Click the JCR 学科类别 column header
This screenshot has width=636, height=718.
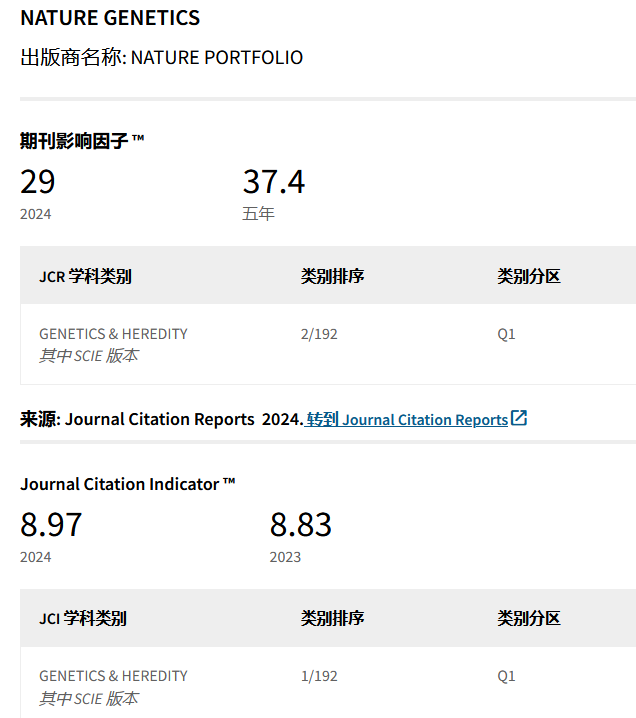pyautogui.click(x=85, y=276)
